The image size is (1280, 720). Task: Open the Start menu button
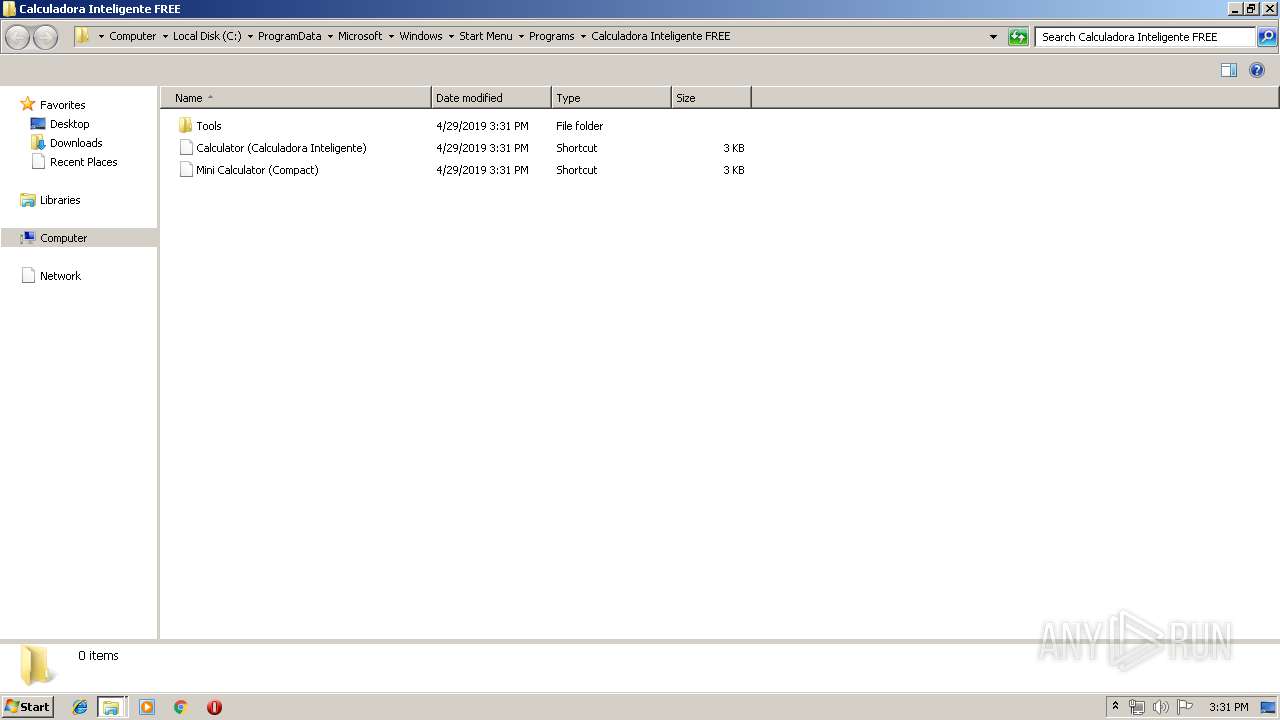click(x=27, y=707)
